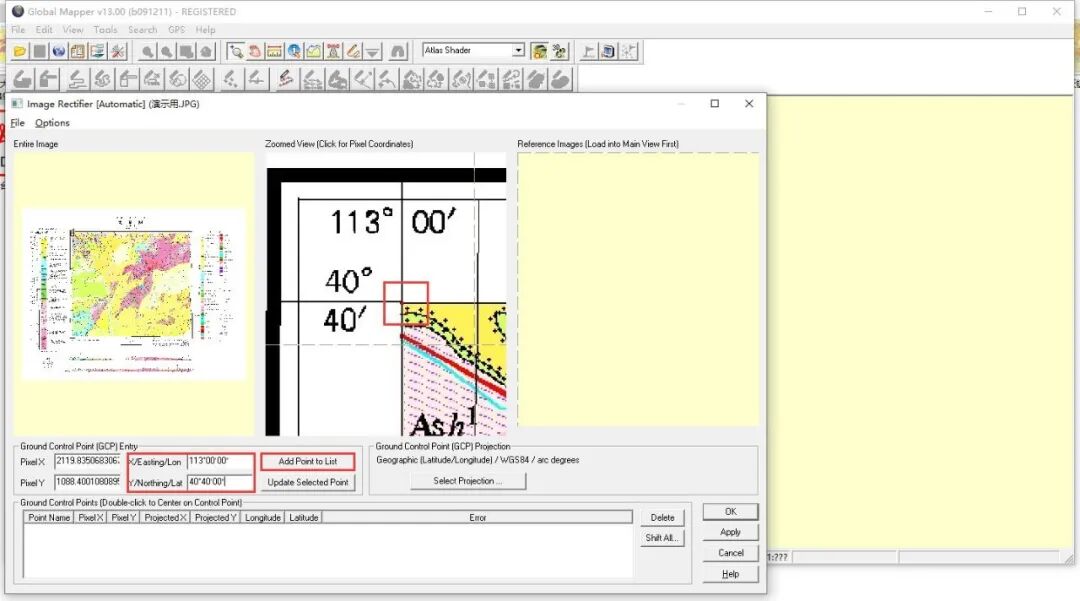Select the Measure ruler tool
Viewport: 1080px width, 601px height.
tap(274, 52)
